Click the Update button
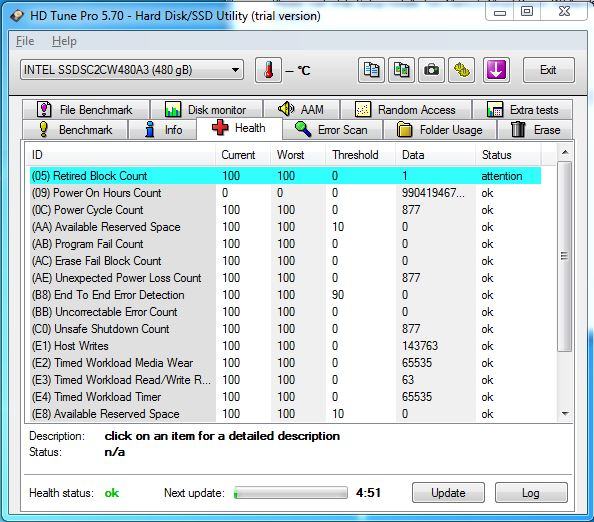 coord(448,493)
